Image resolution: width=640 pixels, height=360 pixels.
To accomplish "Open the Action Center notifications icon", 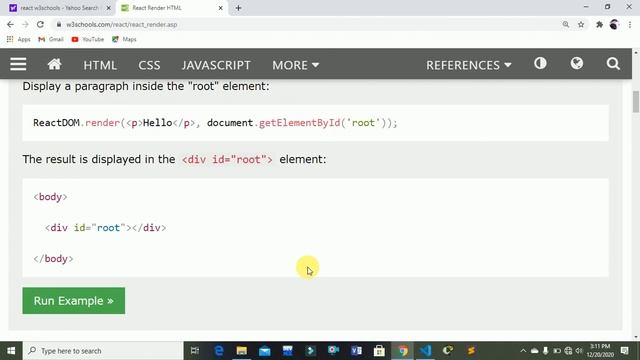I will click(624, 351).
